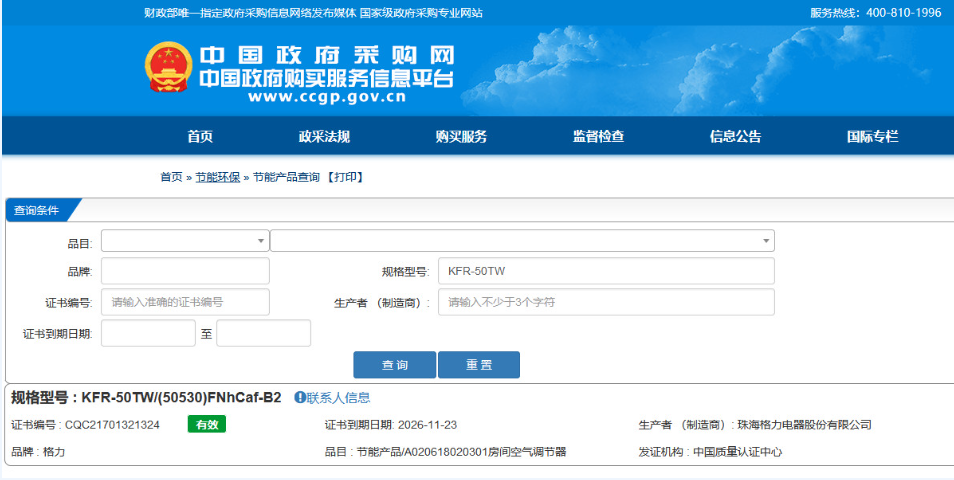This screenshot has height=480, width=954.
Task: Click the national emblem logo
Action: (168, 67)
